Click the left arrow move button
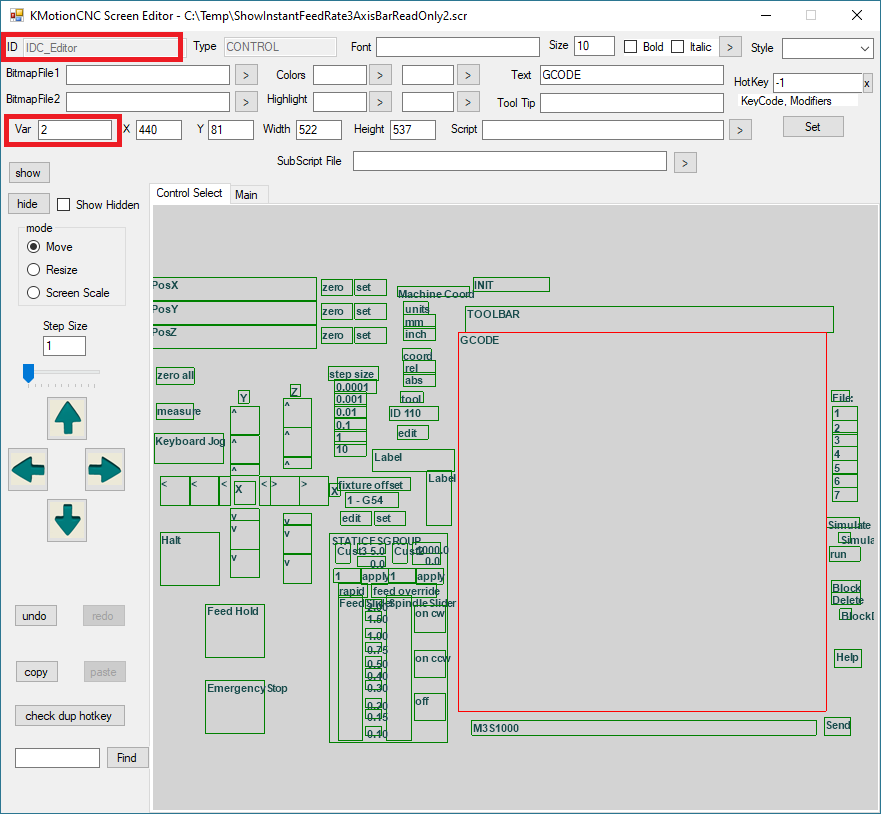 28,469
